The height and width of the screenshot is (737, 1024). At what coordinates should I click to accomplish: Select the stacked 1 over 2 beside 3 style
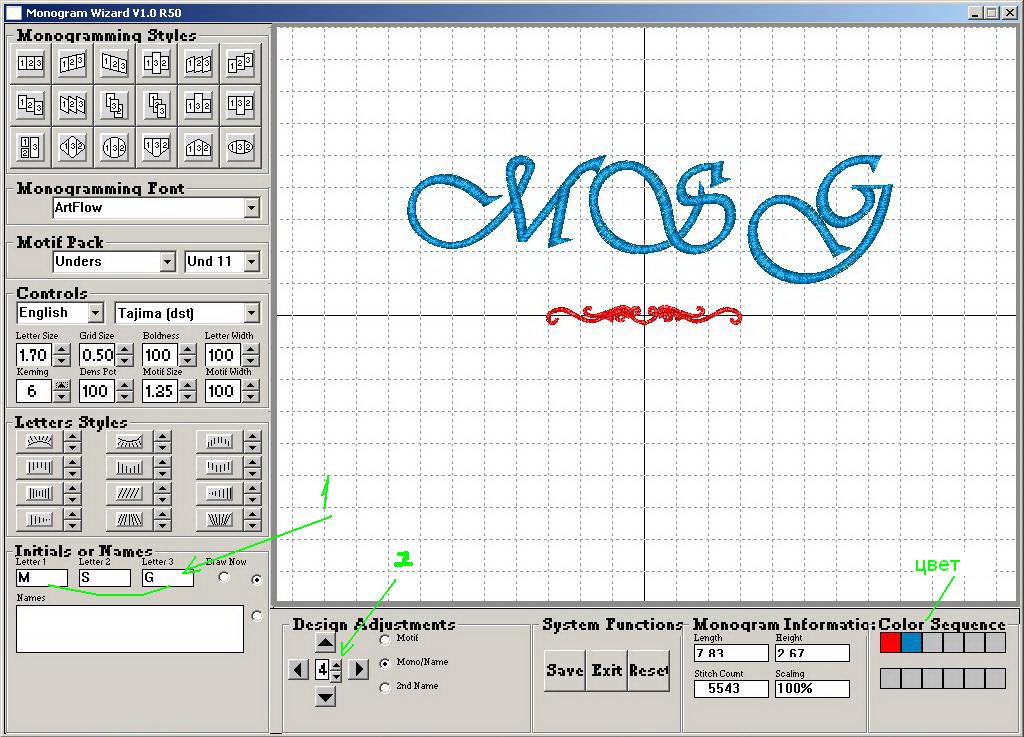pos(31,147)
